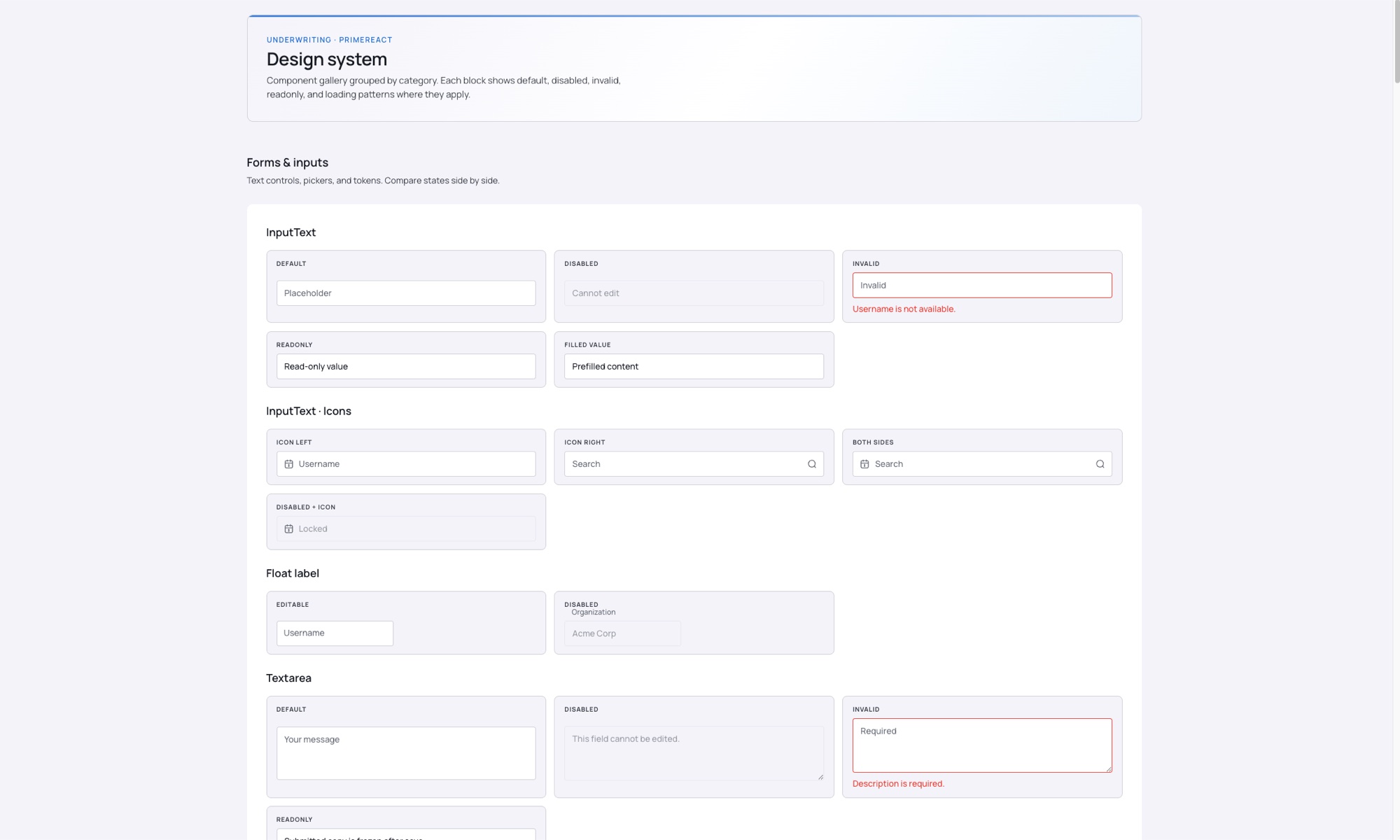
Task: Click calendar icon in the Locked field
Action: [x=288, y=528]
